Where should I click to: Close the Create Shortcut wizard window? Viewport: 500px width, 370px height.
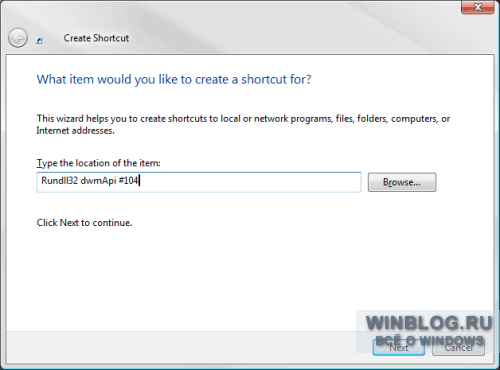478,7
